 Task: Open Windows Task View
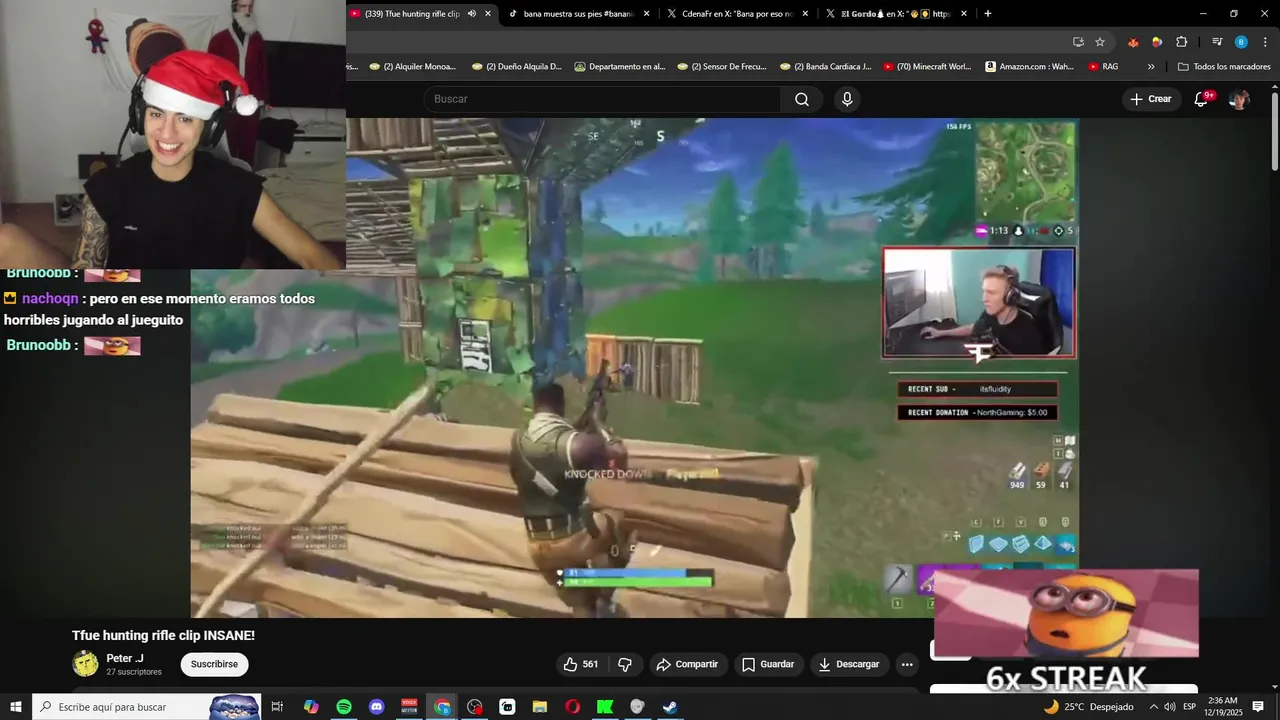click(x=278, y=707)
